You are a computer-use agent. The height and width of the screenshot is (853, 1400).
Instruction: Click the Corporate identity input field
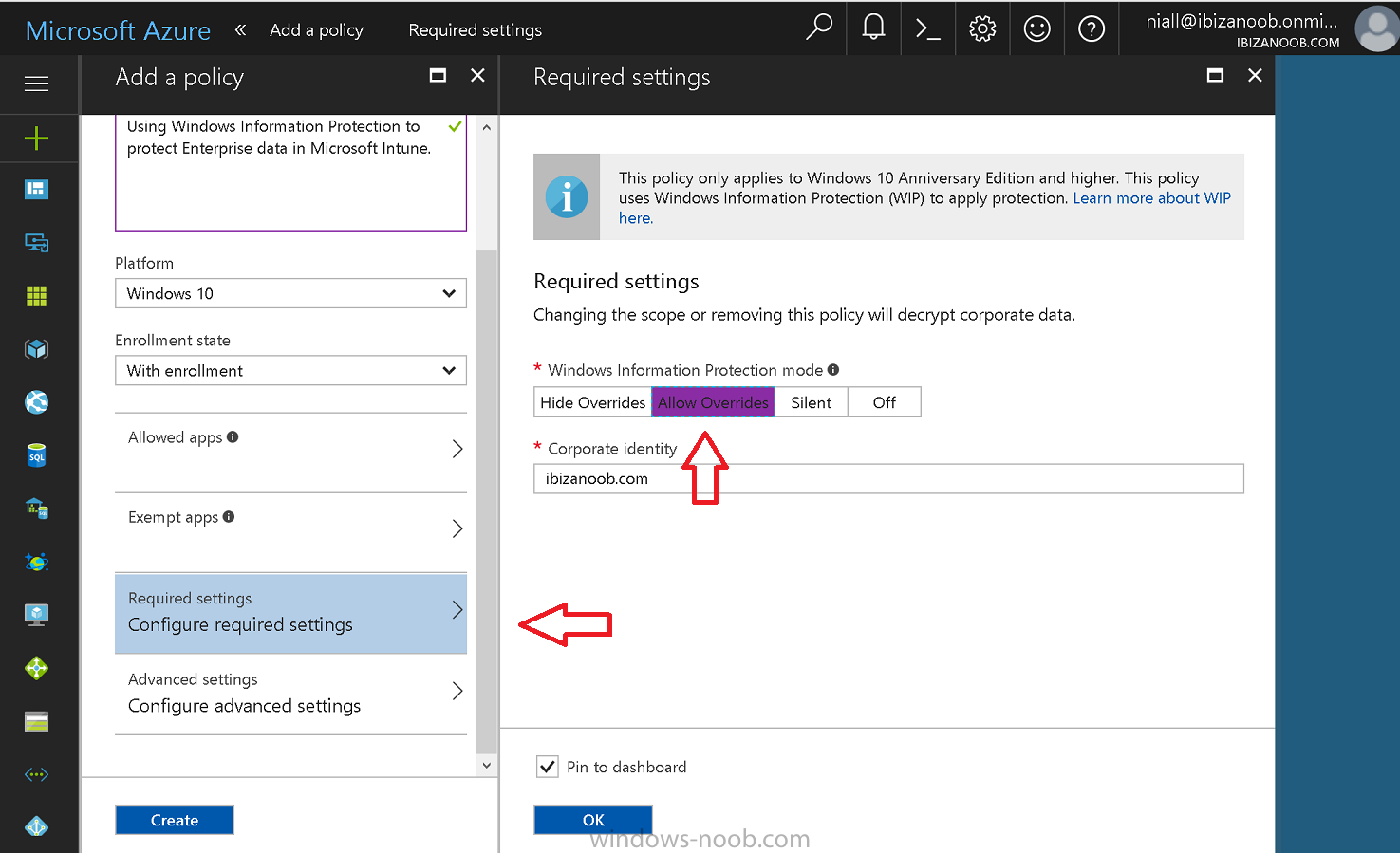point(888,478)
